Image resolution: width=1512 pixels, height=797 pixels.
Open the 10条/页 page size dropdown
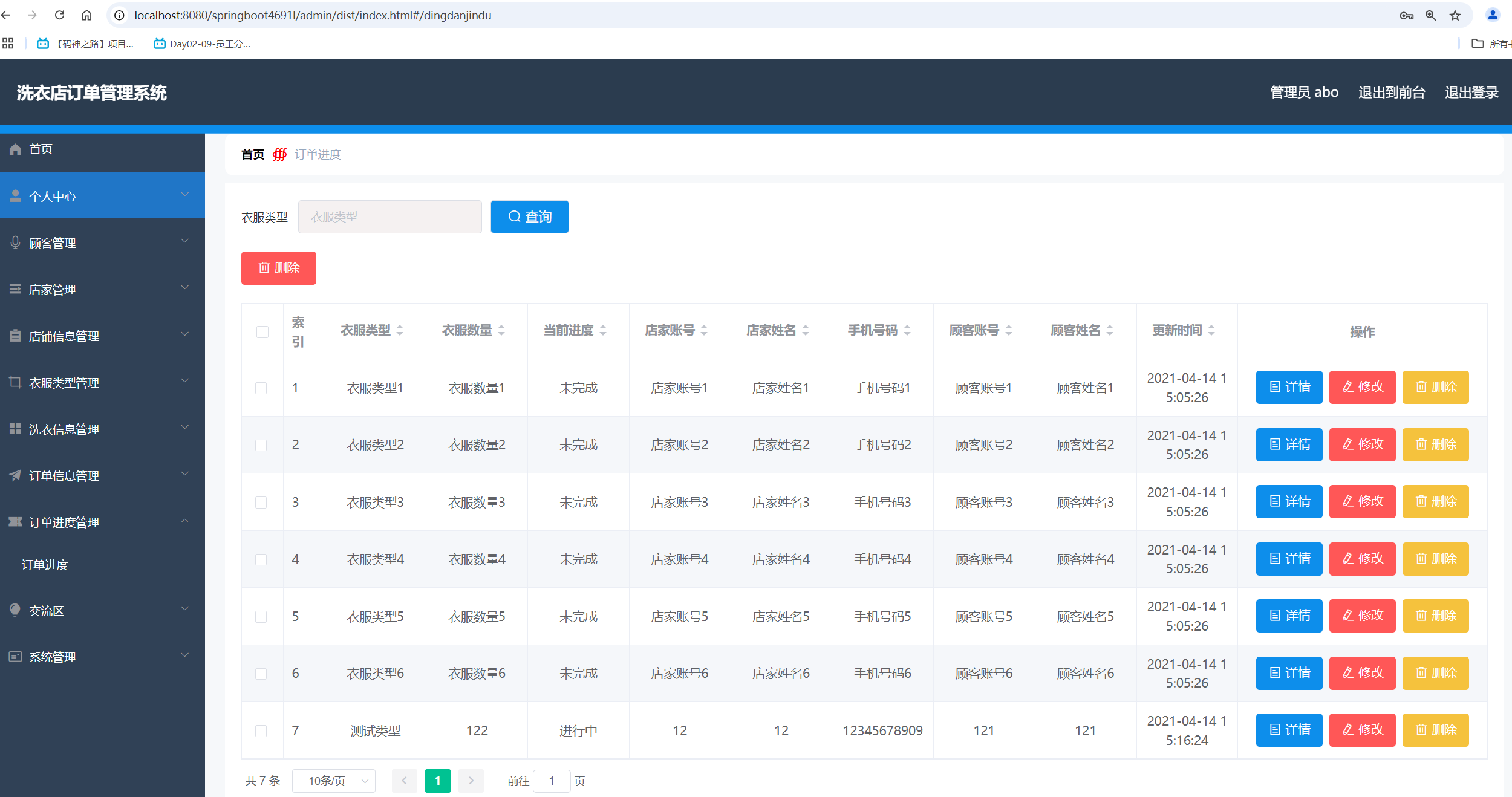(334, 781)
